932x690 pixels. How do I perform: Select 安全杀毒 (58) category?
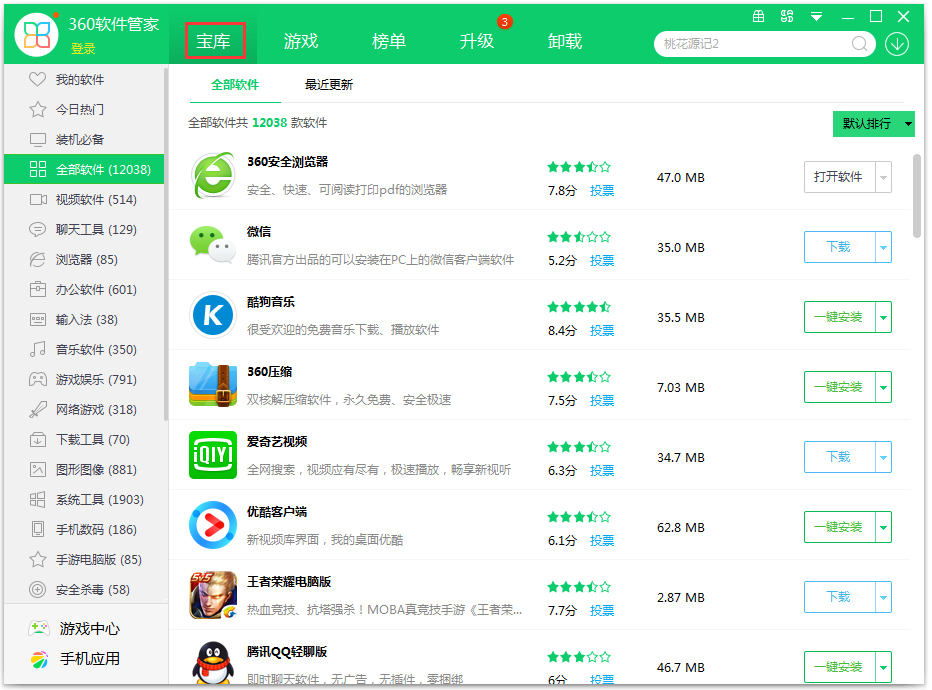(x=84, y=590)
